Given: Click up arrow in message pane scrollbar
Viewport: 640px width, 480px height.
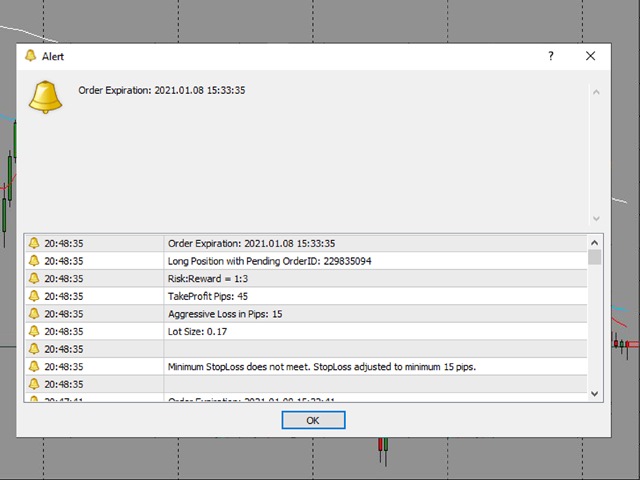Looking at the screenshot, I should pyautogui.click(x=596, y=92).
